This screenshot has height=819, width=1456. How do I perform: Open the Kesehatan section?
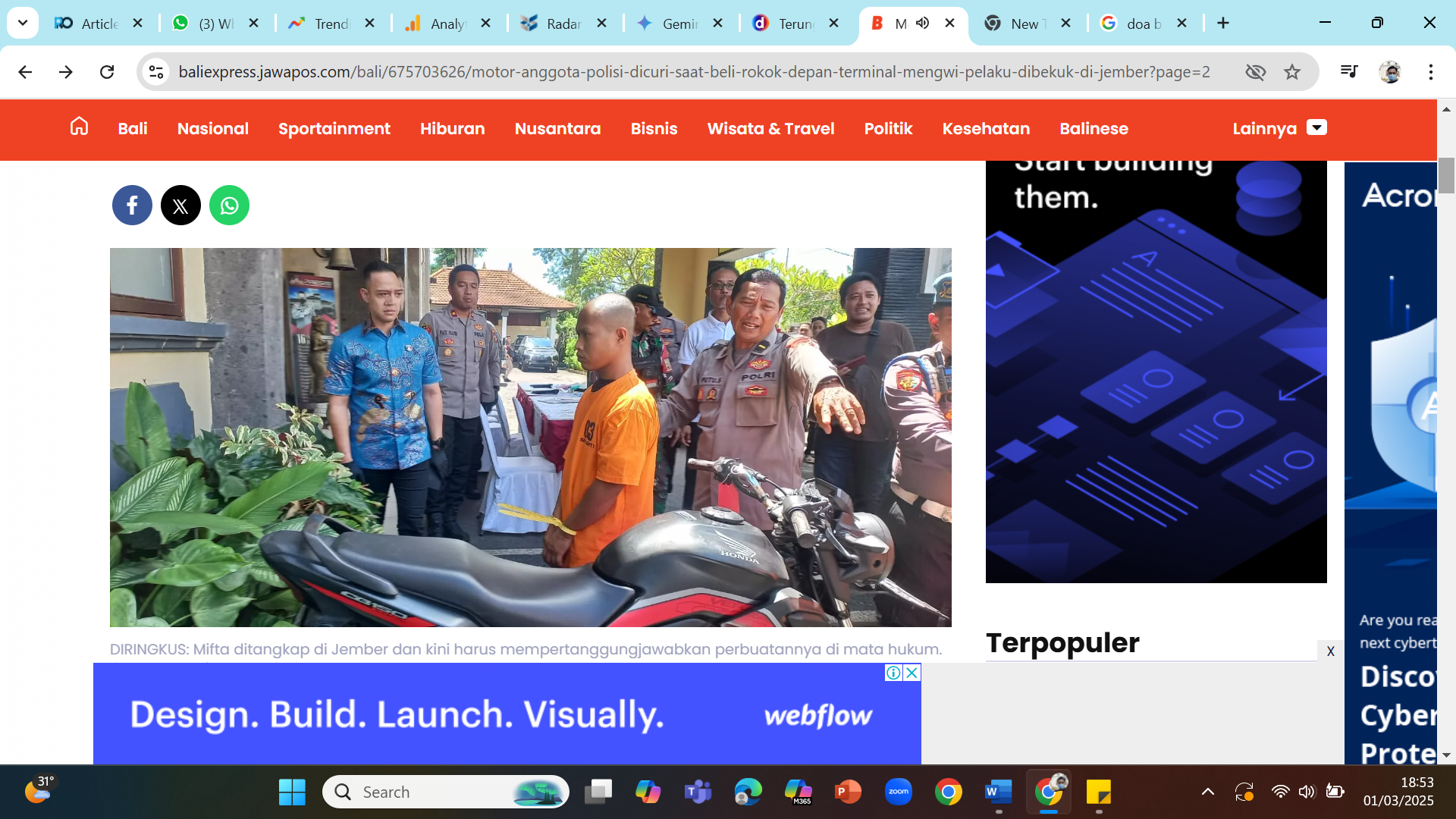click(x=987, y=129)
